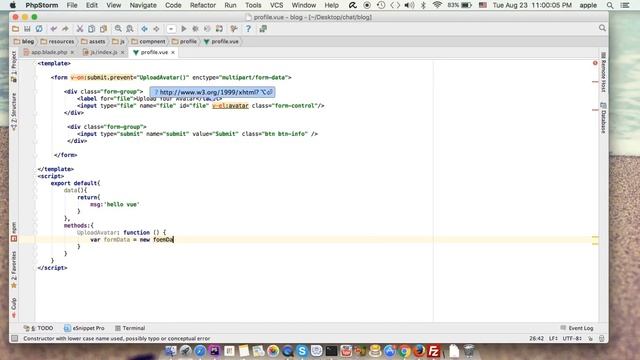Close the profile.vue tab
This screenshot has height=360, width=640.
(173, 53)
